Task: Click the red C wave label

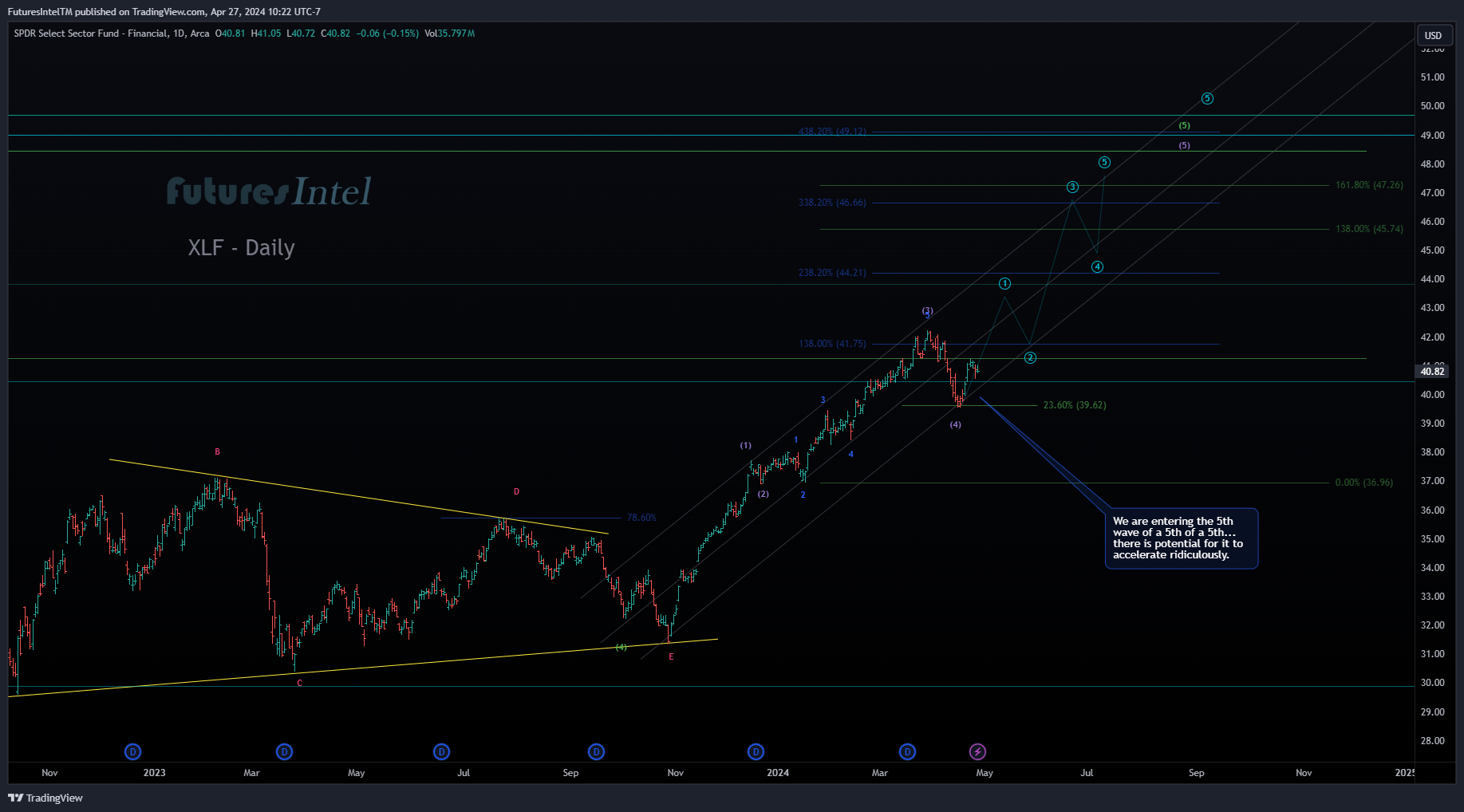Action: (300, 683)
